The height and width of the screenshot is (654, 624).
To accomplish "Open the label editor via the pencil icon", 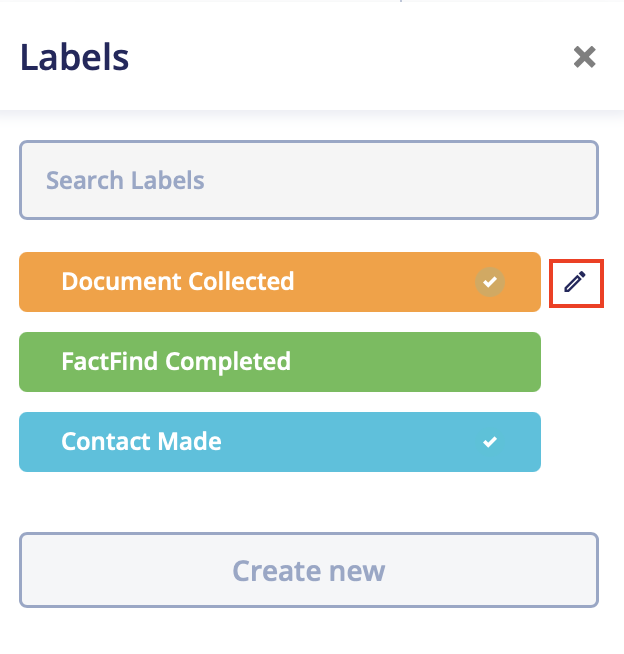I will 575,282.
